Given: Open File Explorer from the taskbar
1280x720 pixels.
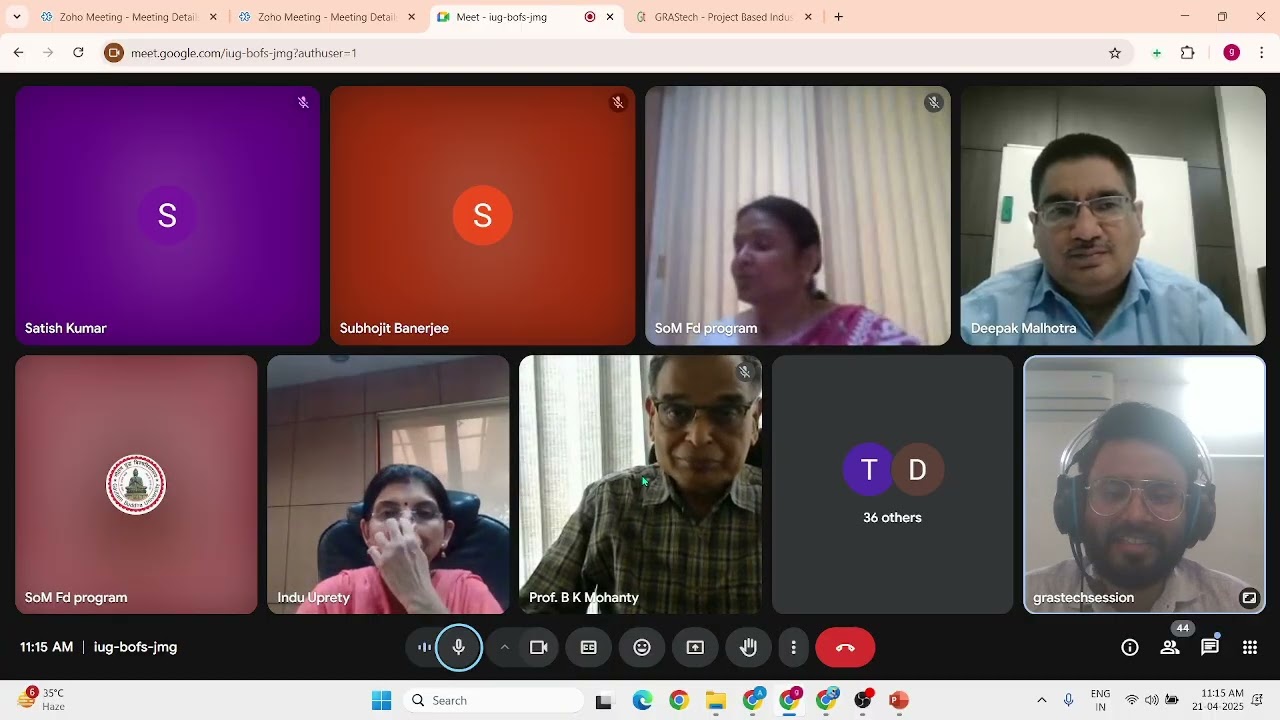Looking at the screenshot, I should (715, 701).
